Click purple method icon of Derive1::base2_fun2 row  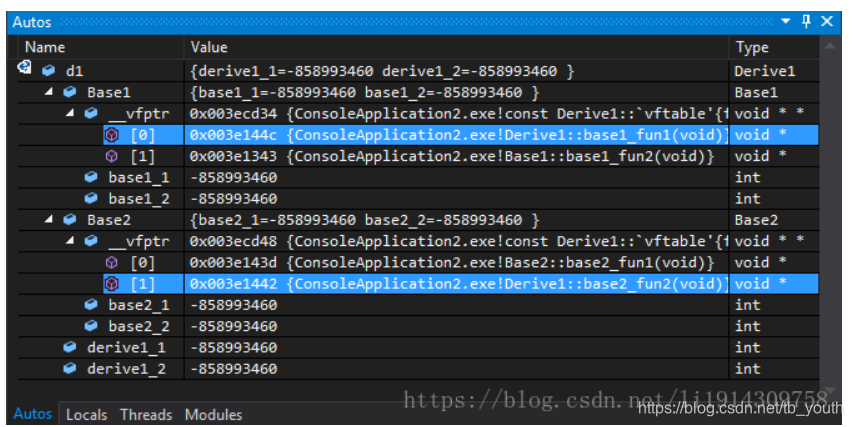(112, 284)
